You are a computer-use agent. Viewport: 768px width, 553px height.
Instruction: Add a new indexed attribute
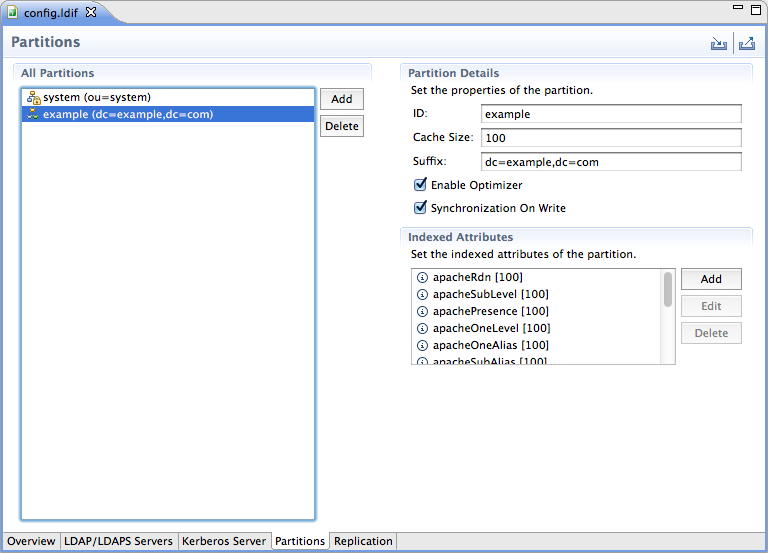(x=710, y=279)
